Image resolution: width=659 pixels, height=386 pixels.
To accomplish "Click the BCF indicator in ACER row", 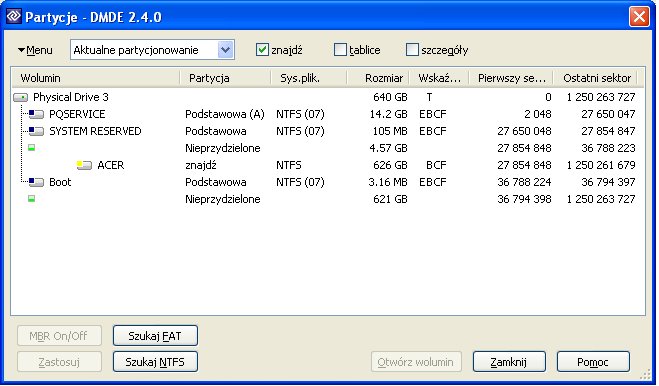I will [436, 165].
